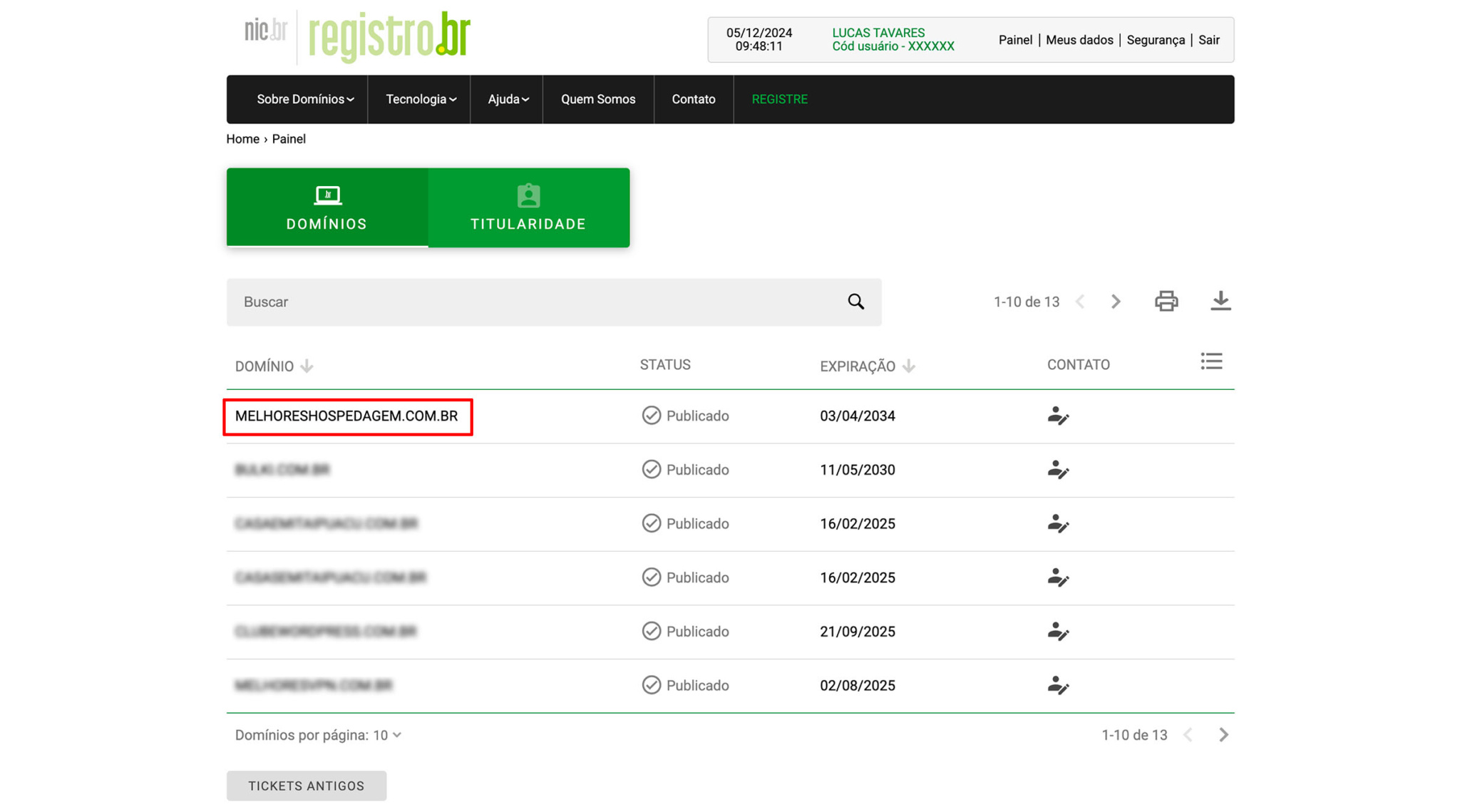Open the Quem Somos page

598,99
